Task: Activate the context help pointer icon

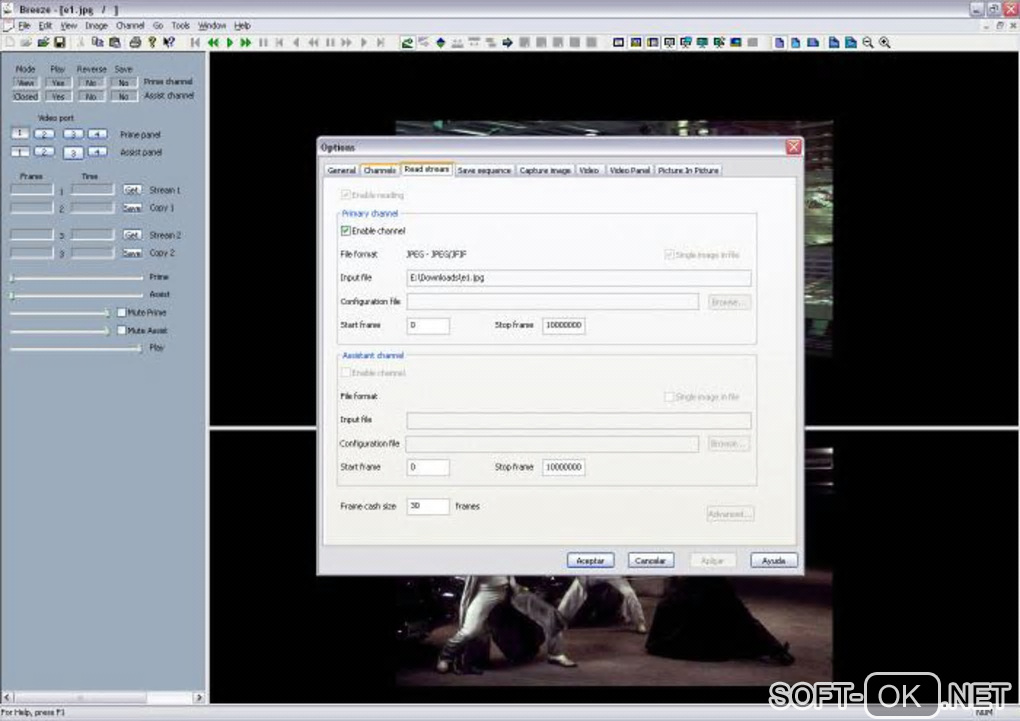Action: 168,42
